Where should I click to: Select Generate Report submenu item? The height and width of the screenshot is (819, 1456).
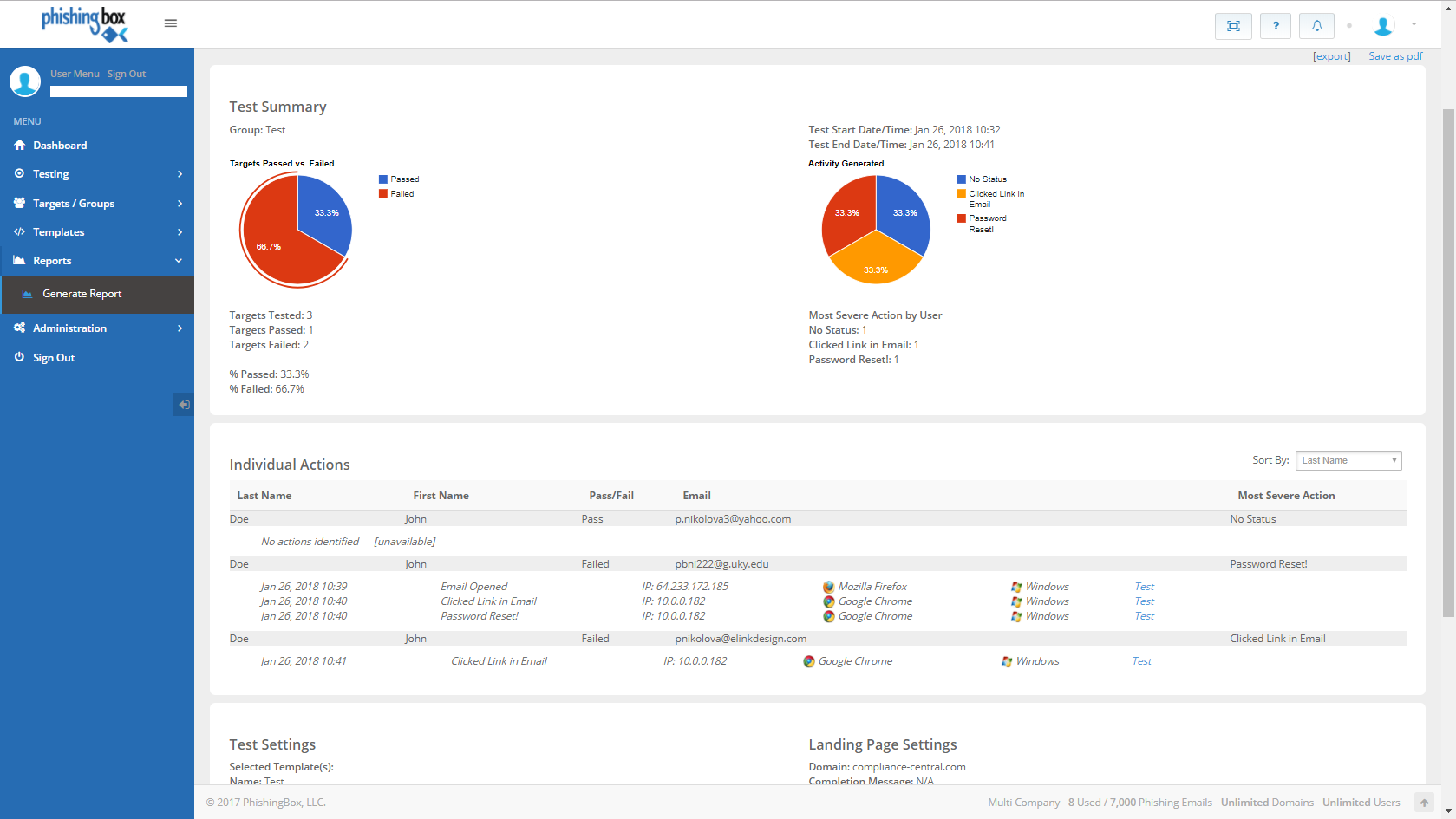82,294
